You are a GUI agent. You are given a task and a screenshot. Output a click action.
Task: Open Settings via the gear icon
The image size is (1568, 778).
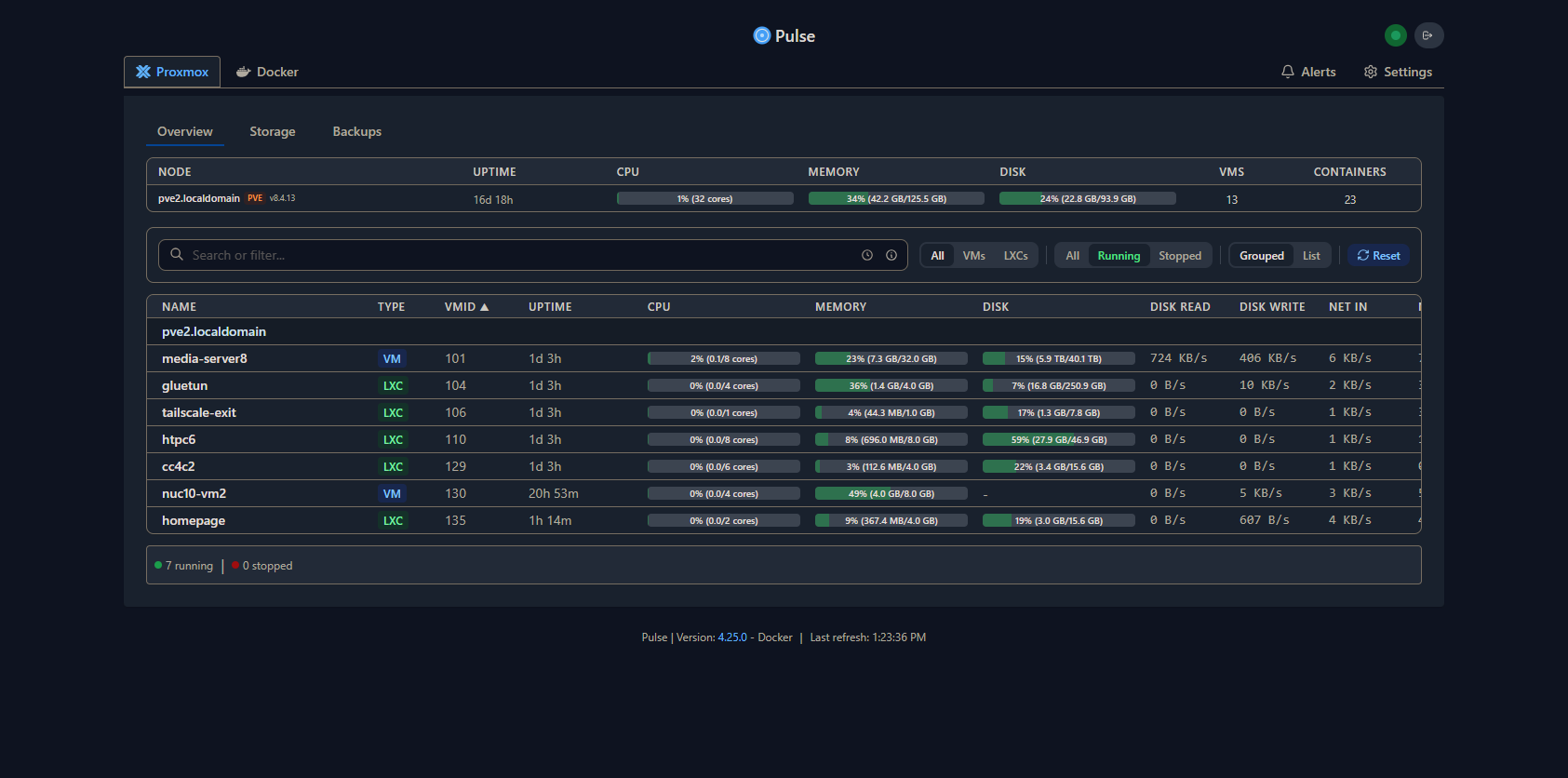click(1370, 72)
